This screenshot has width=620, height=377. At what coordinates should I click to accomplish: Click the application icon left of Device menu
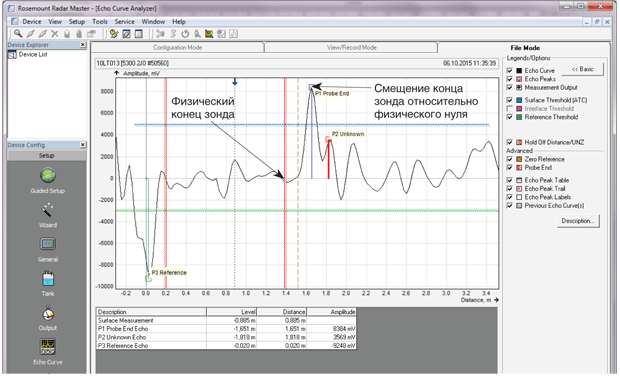coord(15,21)
